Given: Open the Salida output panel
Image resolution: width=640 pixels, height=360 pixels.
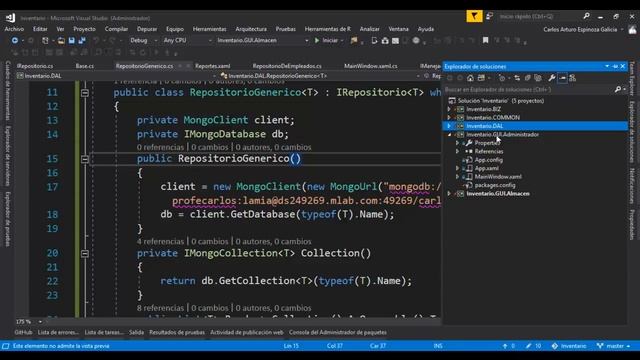Looking at the screenshot, I should pyautogui.click(x=136, y=332).
